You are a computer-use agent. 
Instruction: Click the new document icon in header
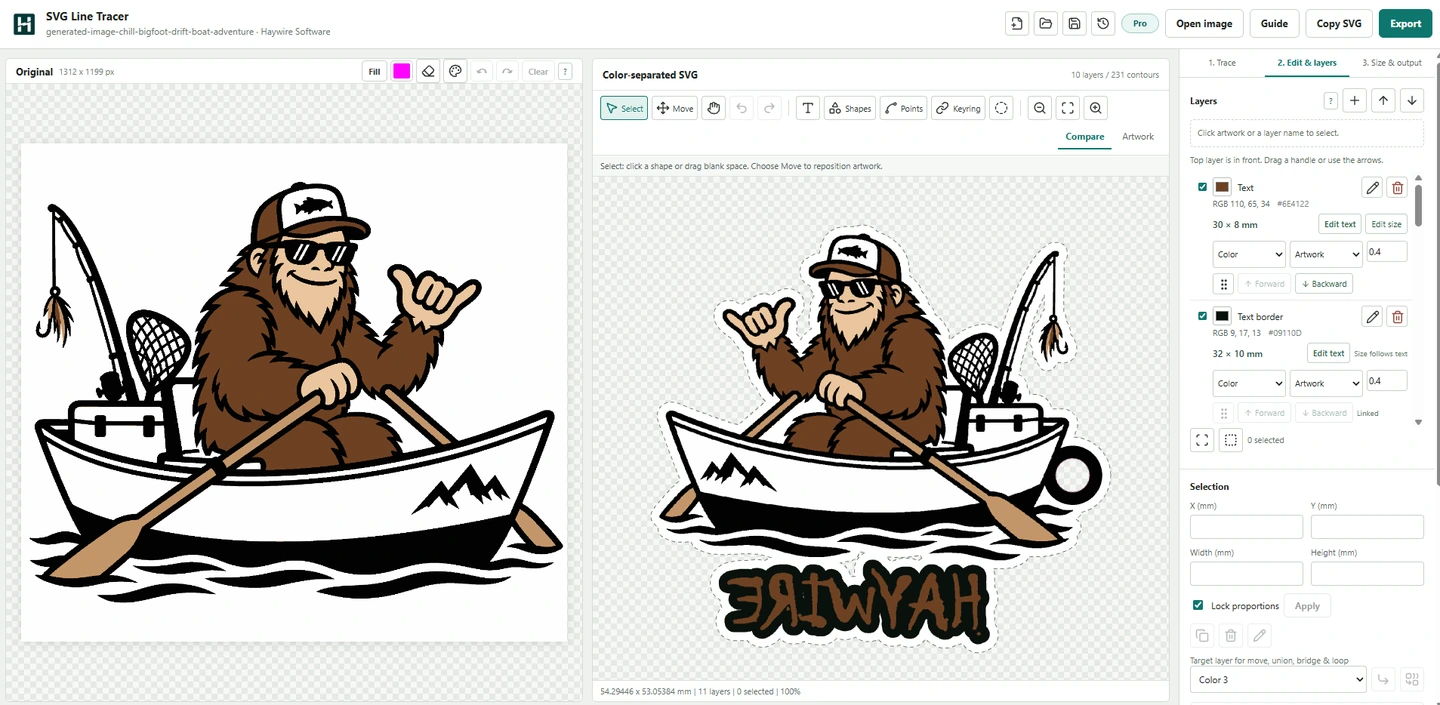(1017, 24)
